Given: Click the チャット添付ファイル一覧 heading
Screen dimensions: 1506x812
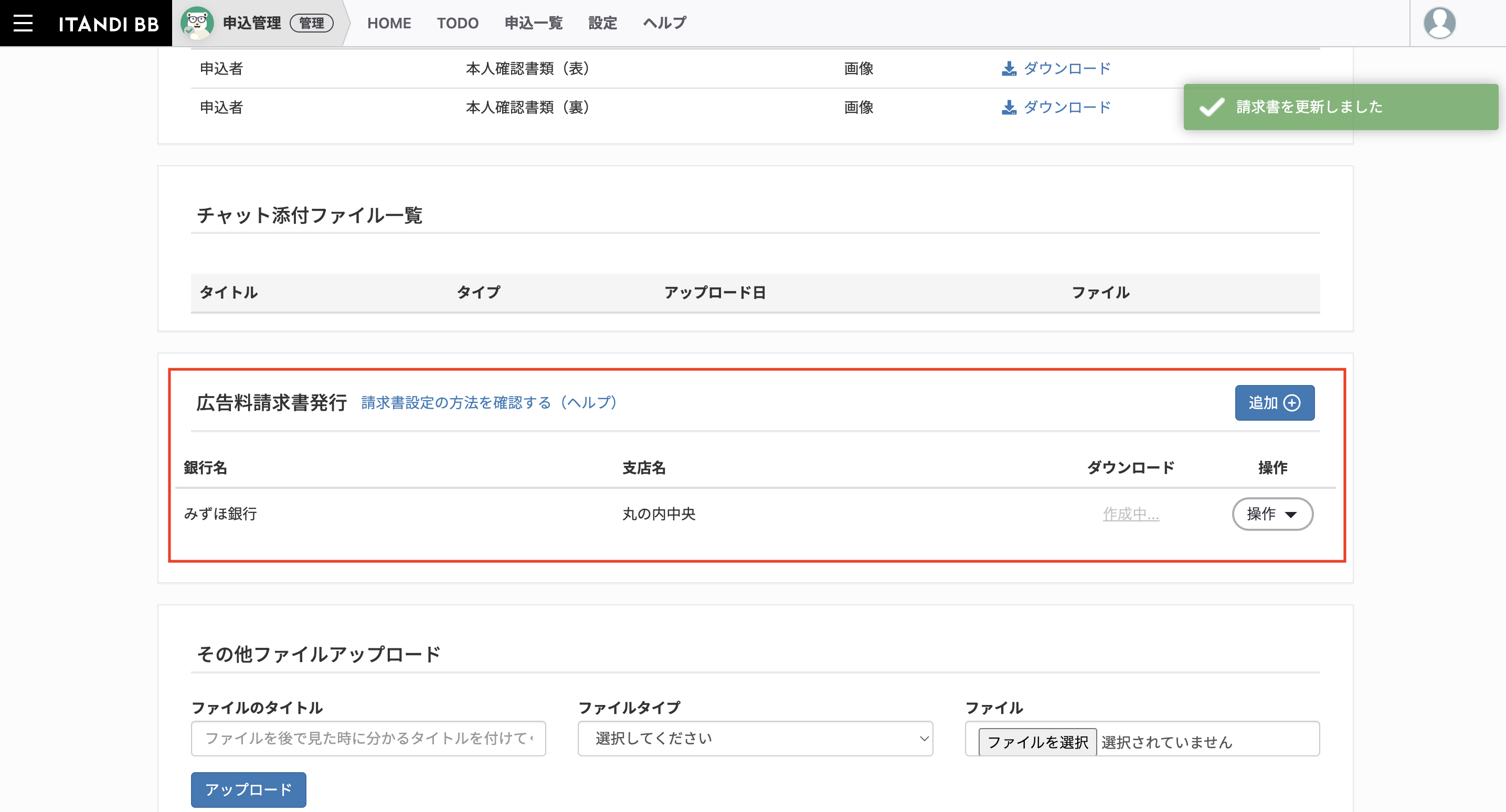Looking at the screenshot, I should pyautogui.click(x=309, y=215).
